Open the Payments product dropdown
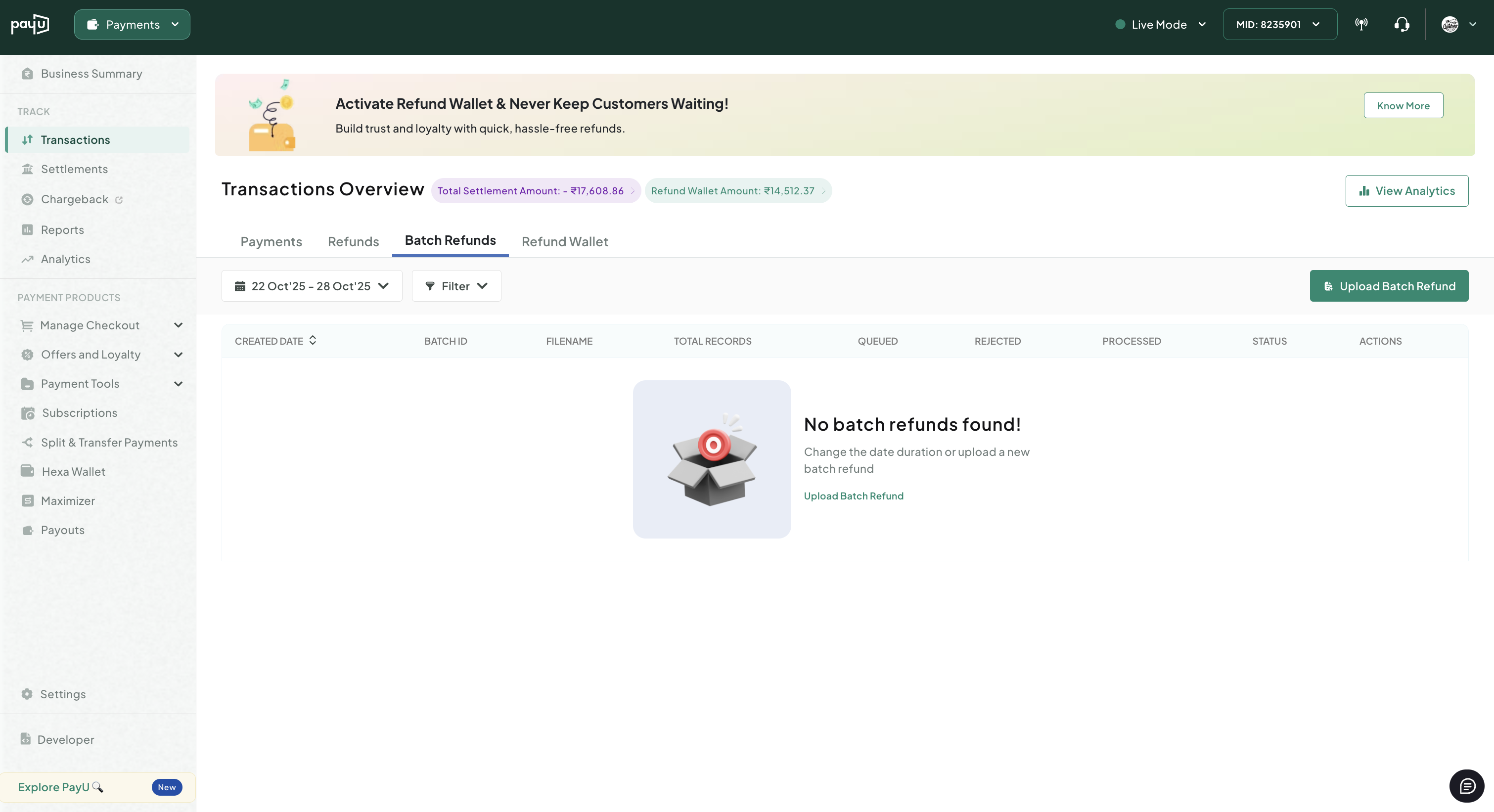The width and height of the screenshot is (1494, 812). [132, 24]
